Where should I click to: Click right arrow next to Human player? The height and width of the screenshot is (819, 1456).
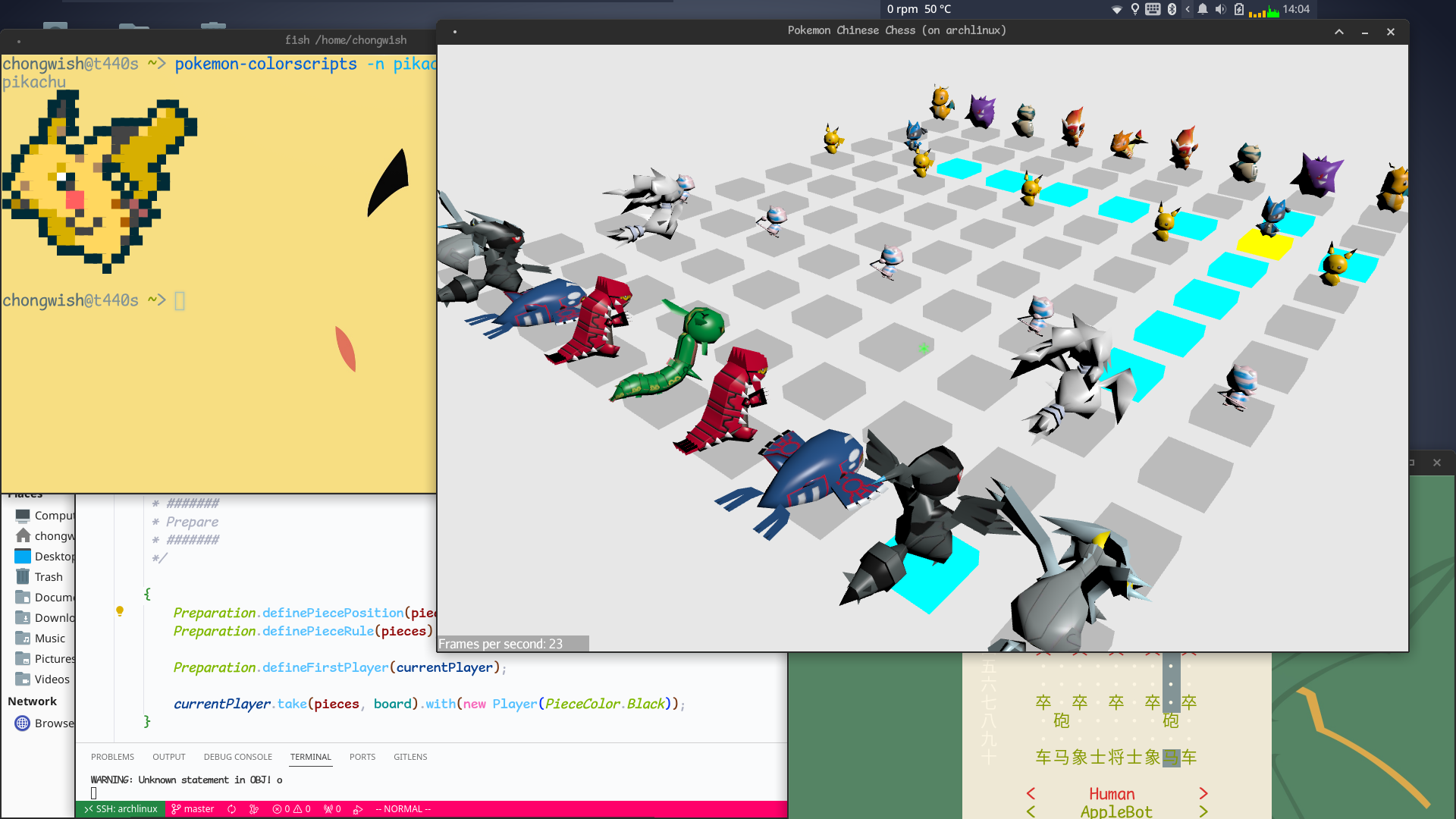(1203, 793)
